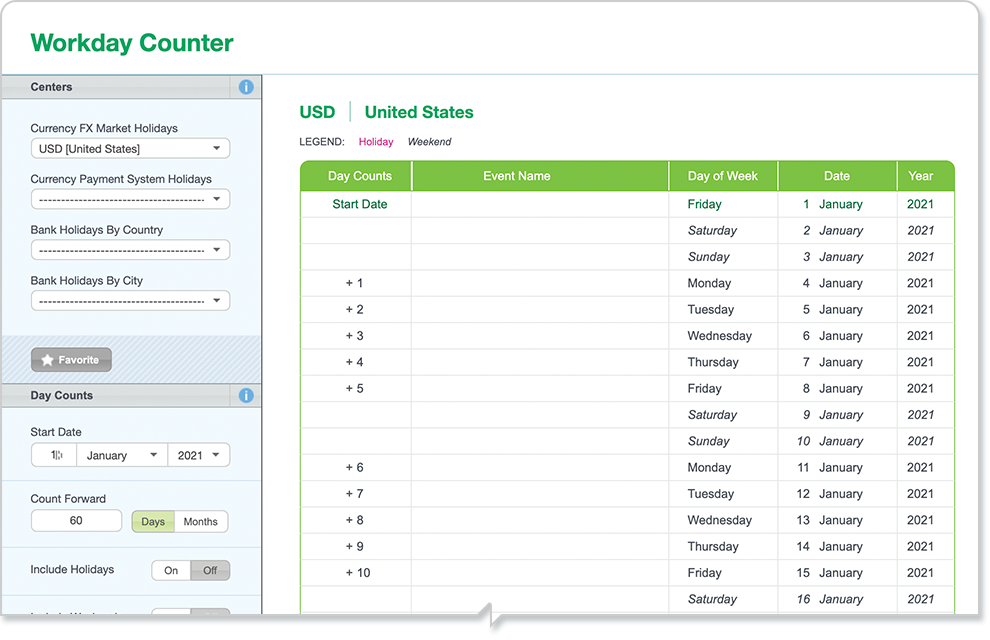Switch Count Forward to Months
990x640 pixels.
pyautogui.click(x=201, y=522)
